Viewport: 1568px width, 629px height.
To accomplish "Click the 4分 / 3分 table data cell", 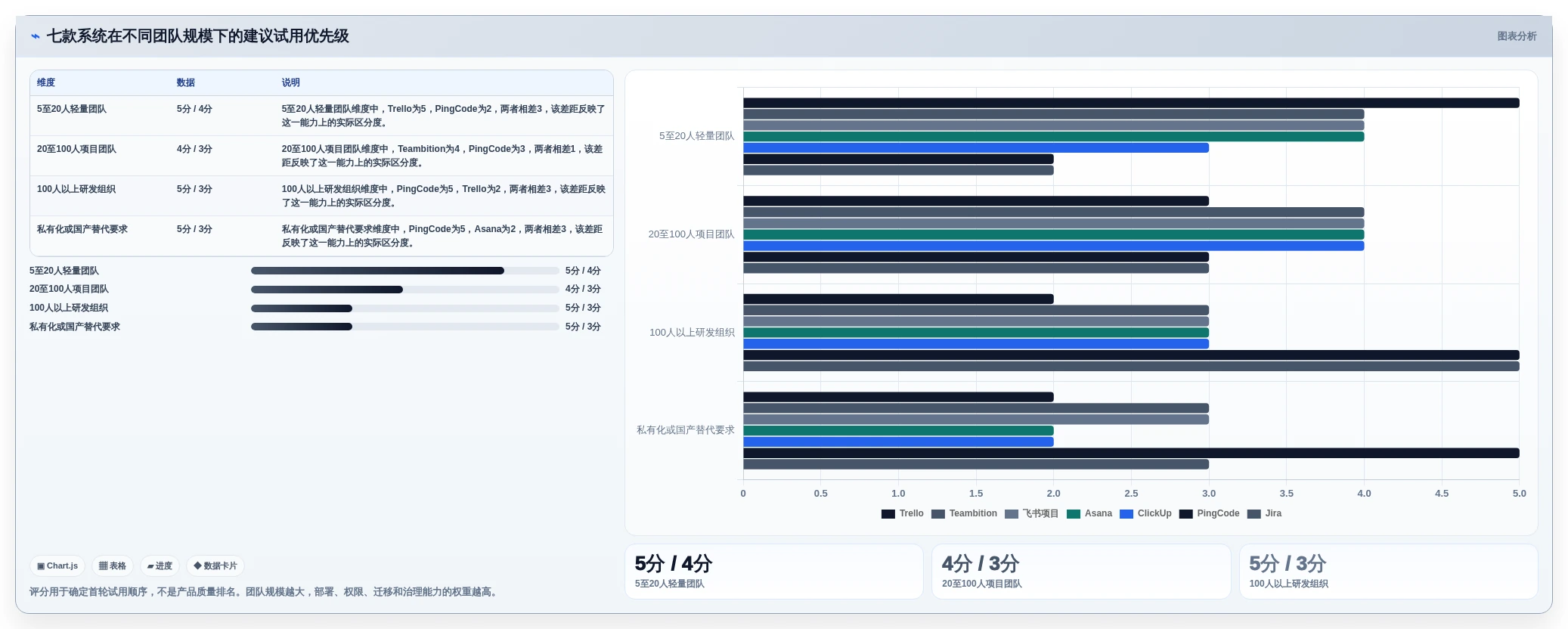I will tap(194, 149).
